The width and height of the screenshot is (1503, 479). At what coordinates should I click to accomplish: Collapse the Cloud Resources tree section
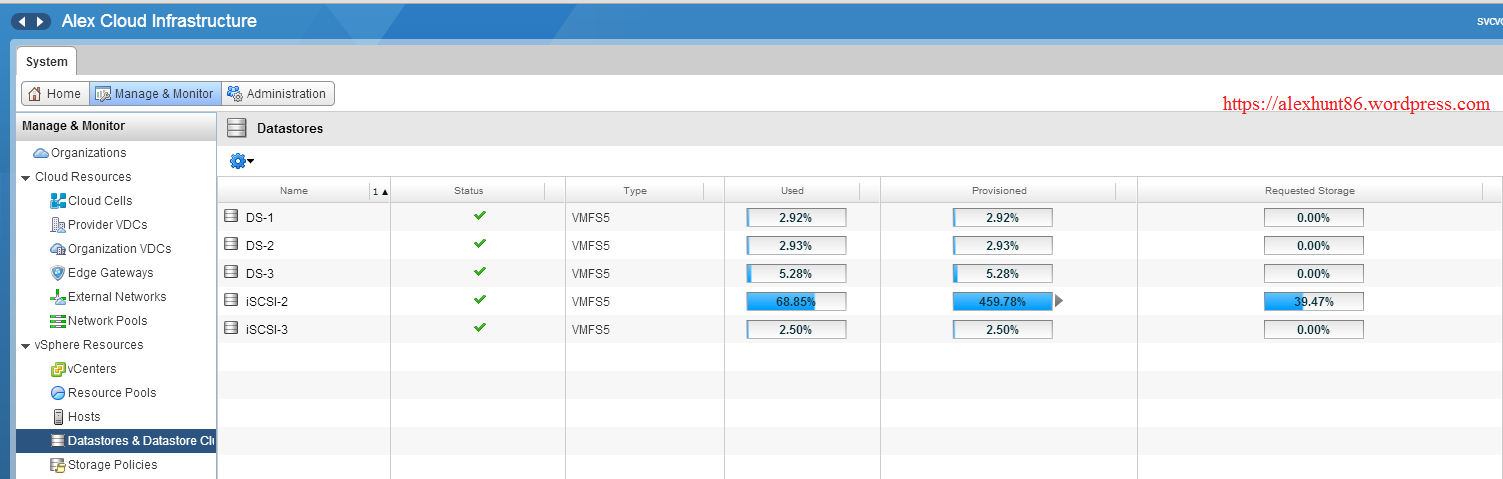[25, 178]
